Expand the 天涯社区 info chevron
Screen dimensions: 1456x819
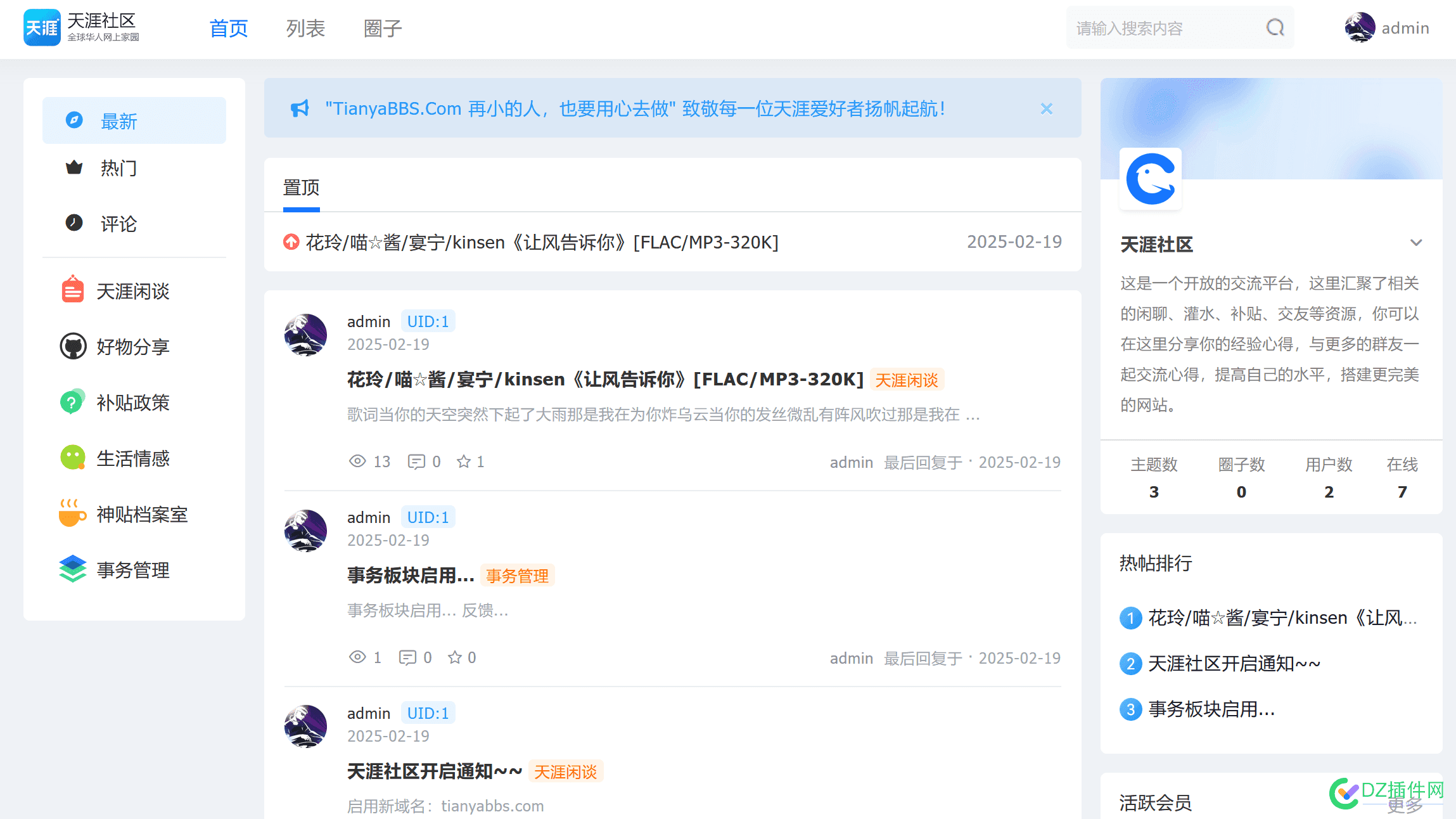[1416, 243]
